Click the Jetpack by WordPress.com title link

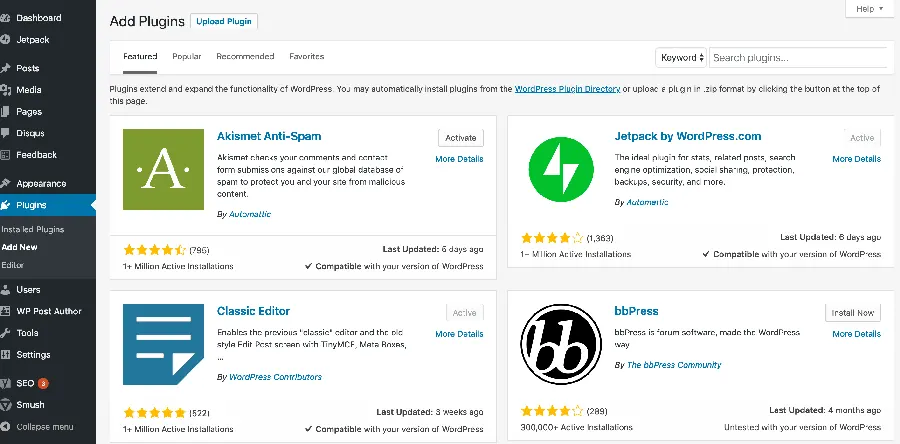(x=688, y=137)
